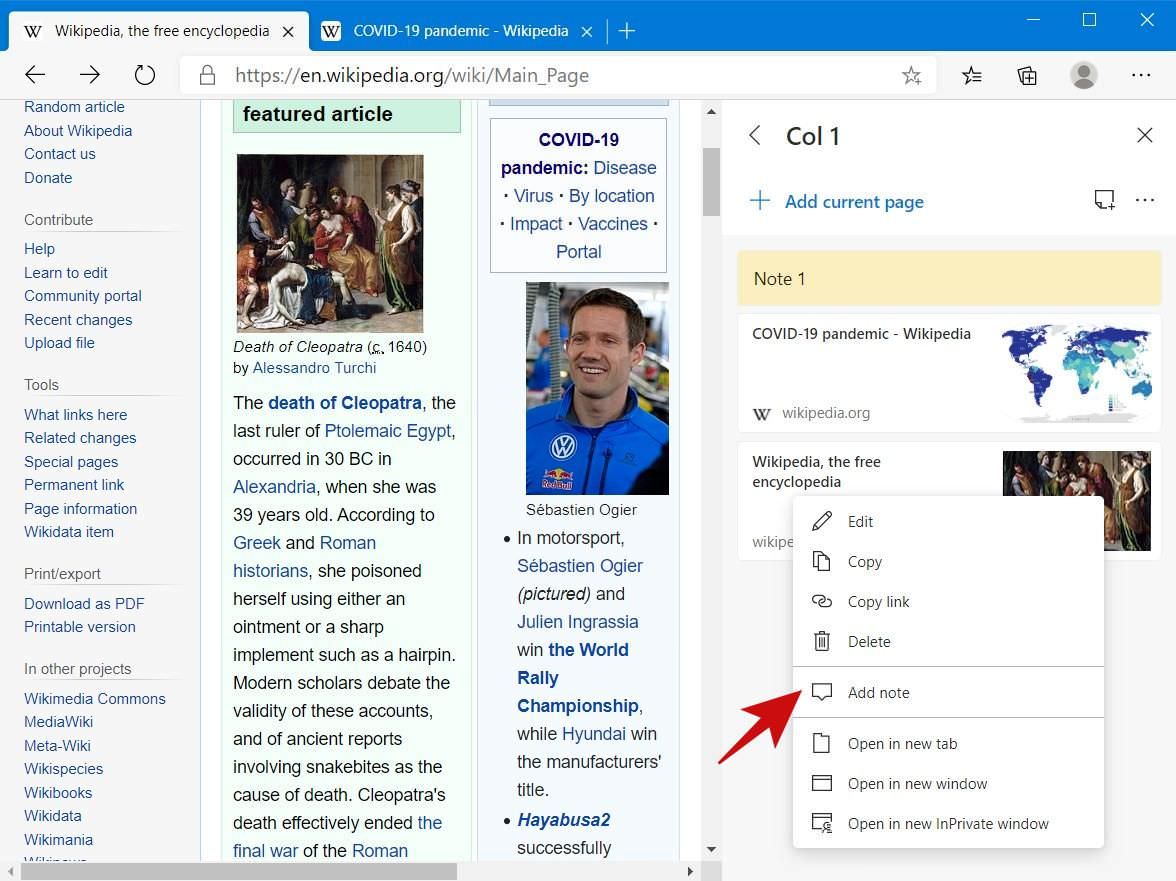The image size is (1176, 881).
Task: Select Edit in the context menu
Action: [x=948, y=521]
